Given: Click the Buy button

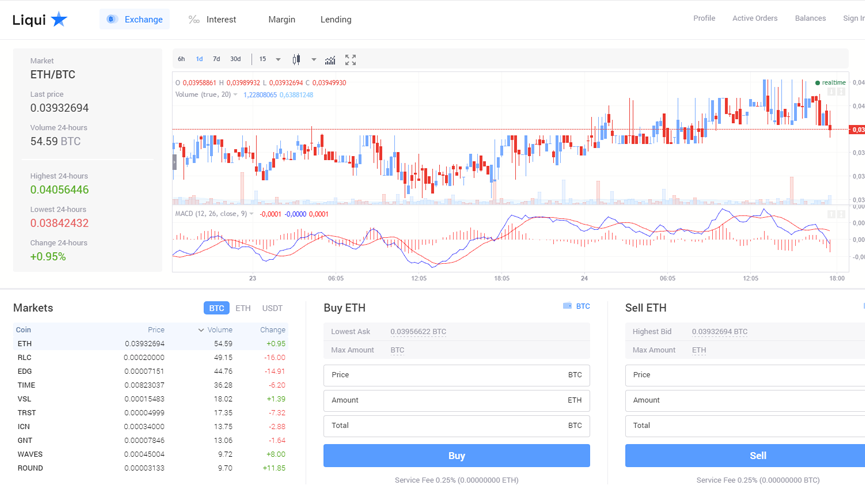Looking at the screenshot, I should 456,456.
